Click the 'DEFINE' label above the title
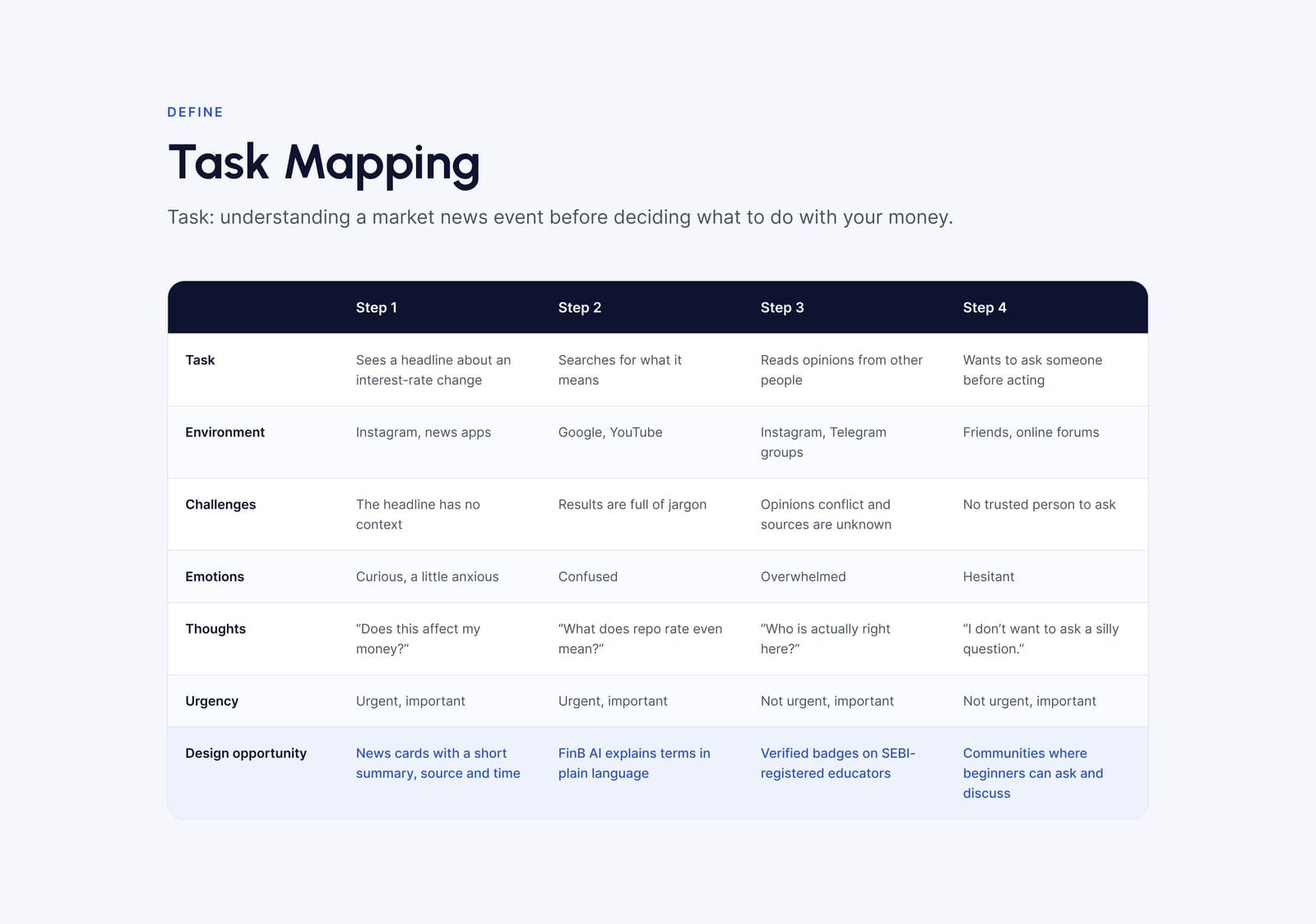The height and width of the screenshot is (924, 1316). [195, 112]
